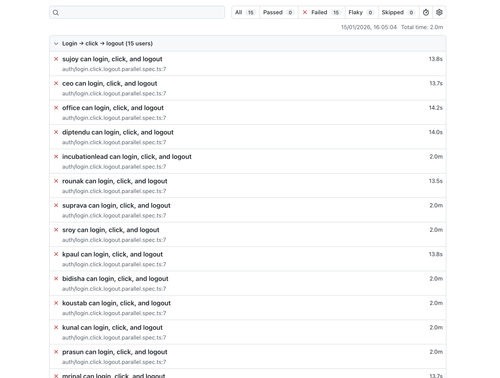500x378 pixels.
Task: Open office can login test result
Action: (x=113, y=108)
